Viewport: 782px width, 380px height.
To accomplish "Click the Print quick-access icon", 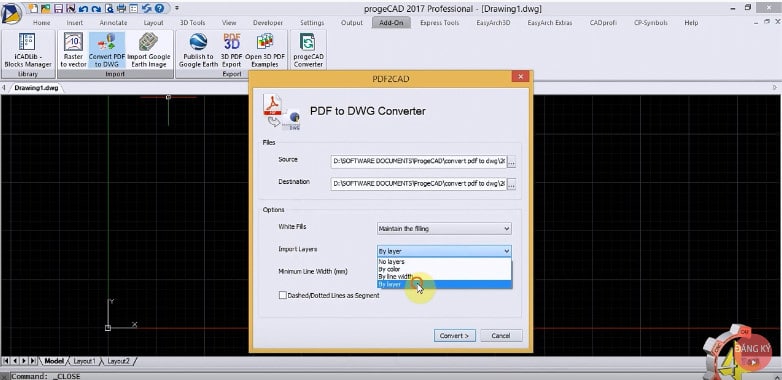I will [121, 8].
